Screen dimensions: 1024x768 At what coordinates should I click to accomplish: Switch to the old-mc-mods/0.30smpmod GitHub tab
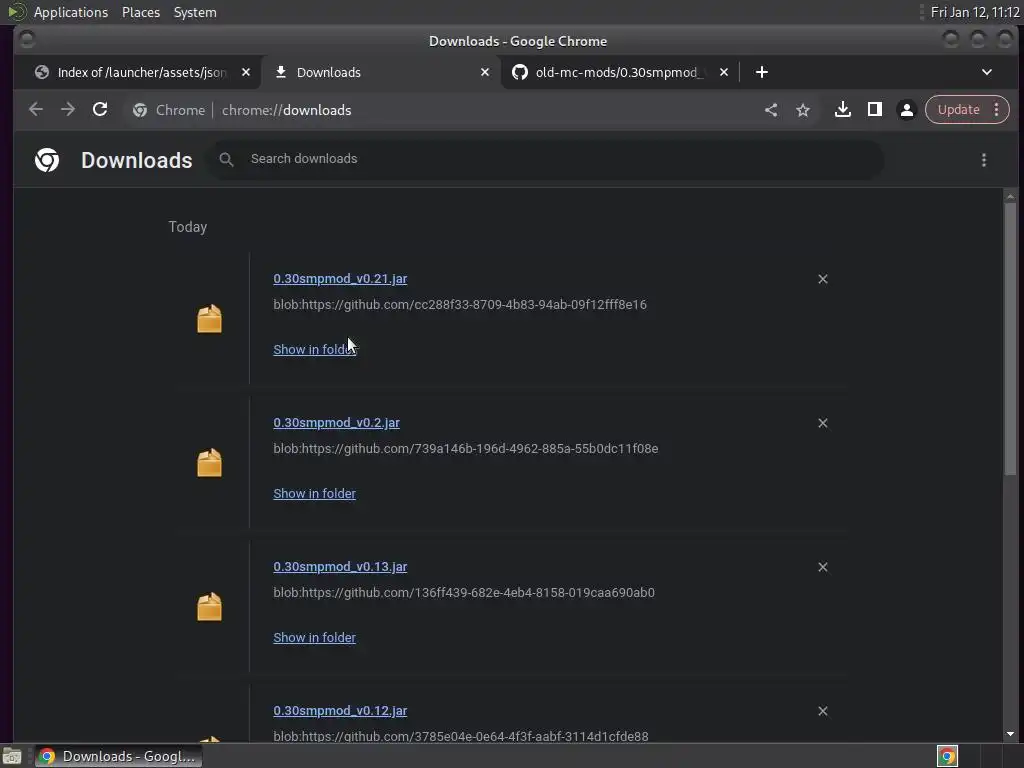pyautogui.click(x=617, y=72)
